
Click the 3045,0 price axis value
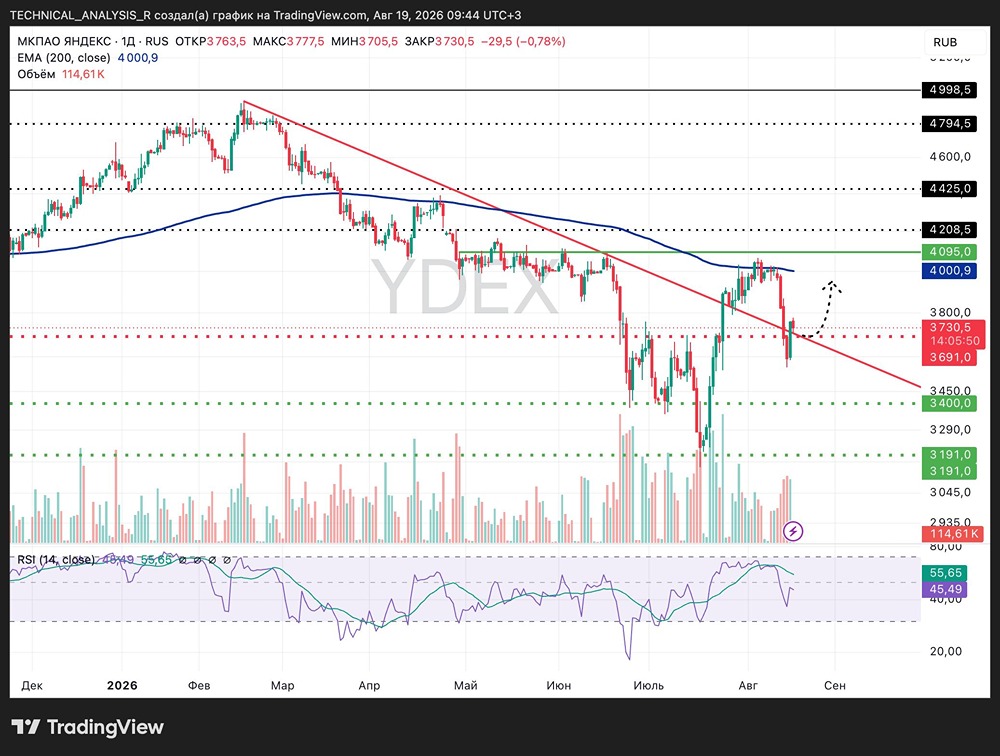[x=950, y=492]
